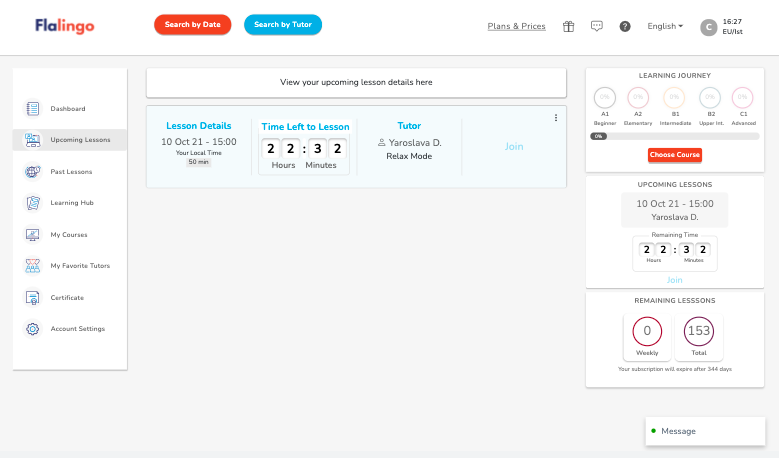This screenshot has width=779, height=458.
Task: Open Learning Hub menu item
Action: click(x=70, y=203)
